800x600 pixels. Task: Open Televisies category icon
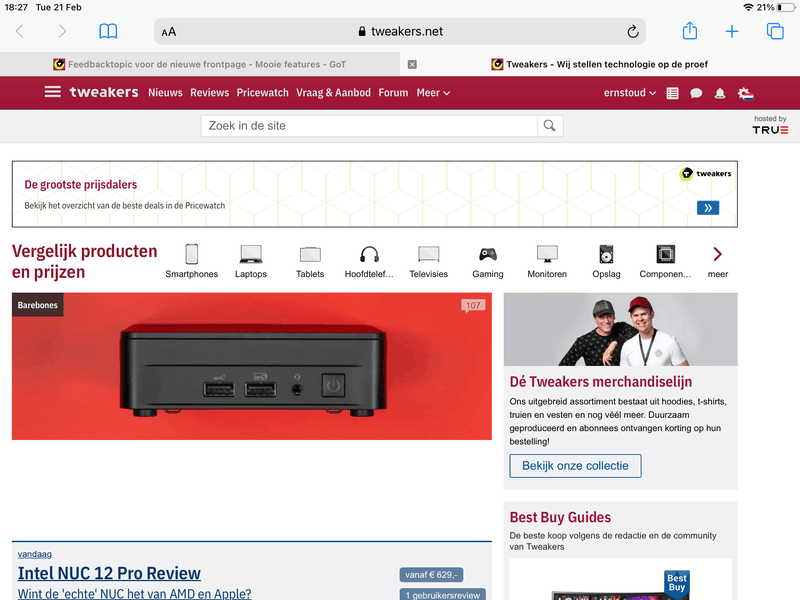point(428,261)
